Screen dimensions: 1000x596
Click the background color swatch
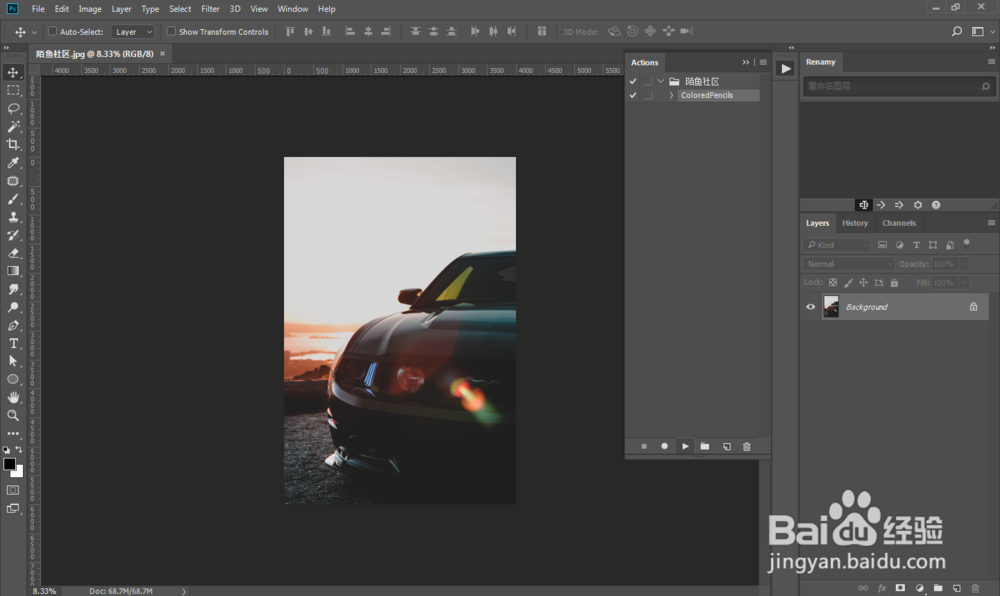(18, 472)
